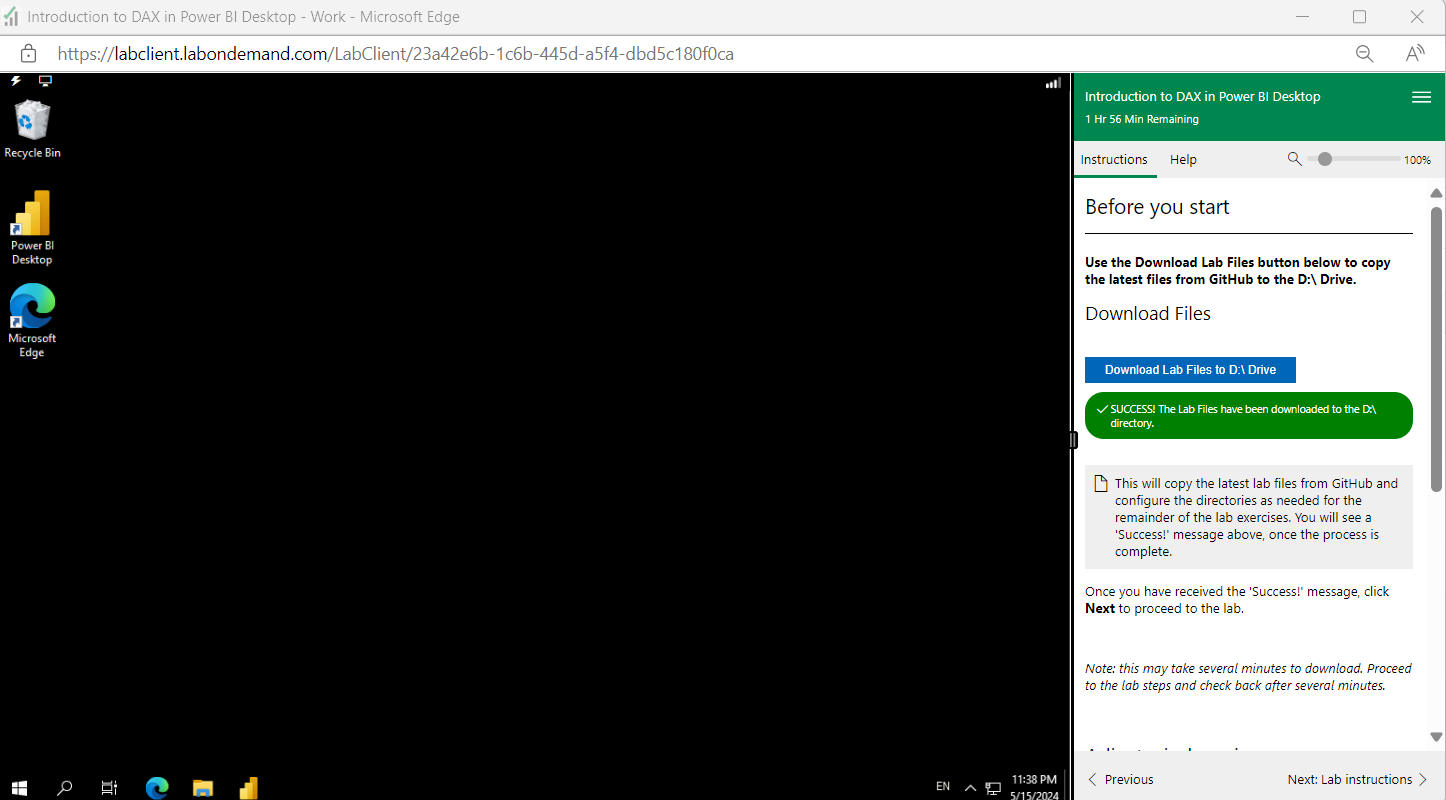Open File Explorer from the taskbar

[203, 788]
